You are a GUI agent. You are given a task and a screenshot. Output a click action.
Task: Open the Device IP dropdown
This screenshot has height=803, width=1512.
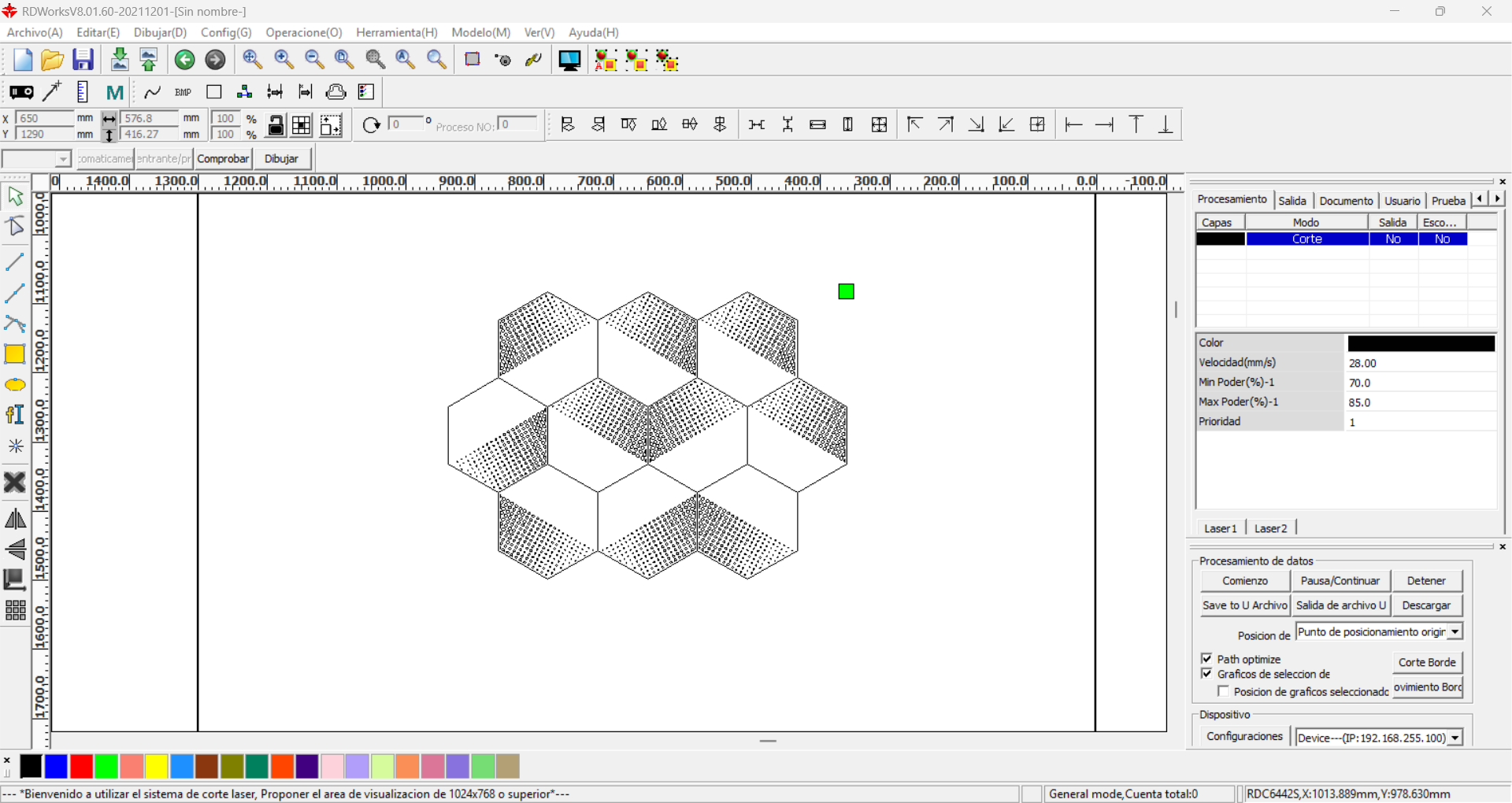coord(1455,738)
